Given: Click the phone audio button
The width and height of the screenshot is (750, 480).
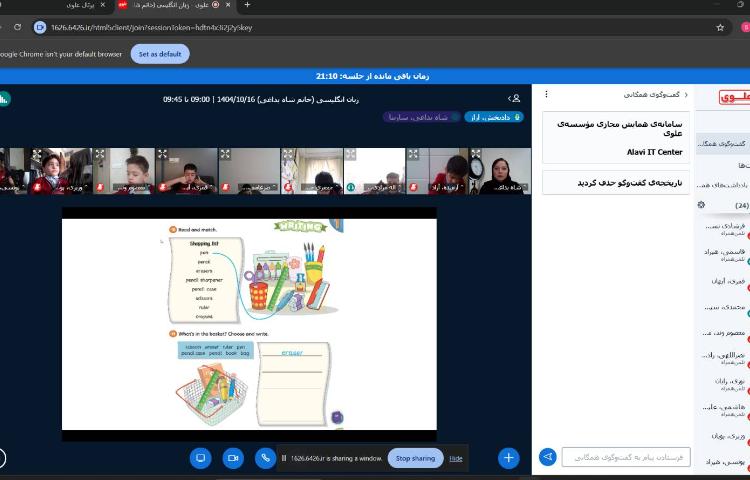Looking at the screenshot, I should (x=265, y=457).
